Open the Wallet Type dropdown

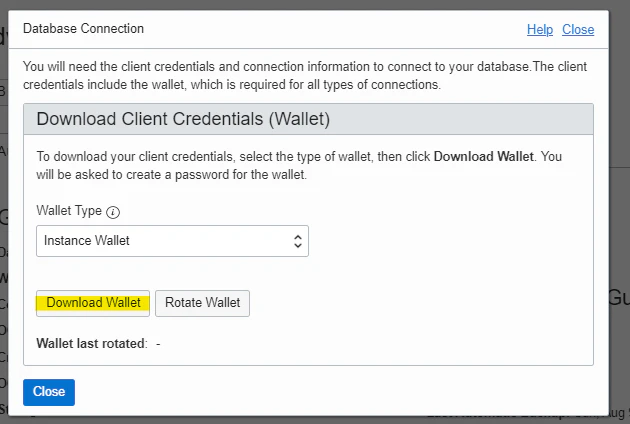(172, 241)
